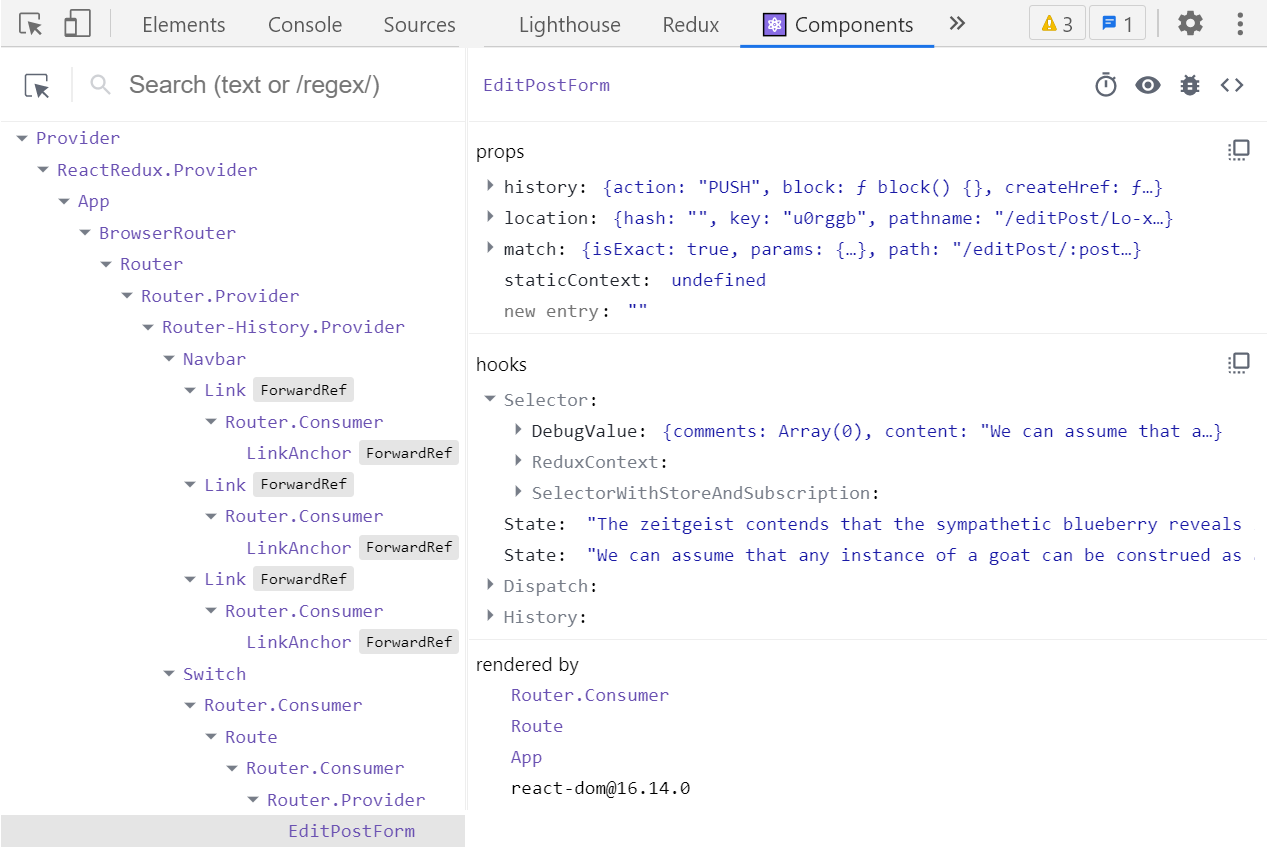This screenshot has width=1267, height=864.
Task: Inspect matching DOM element eye icon
Action: 1148,86
